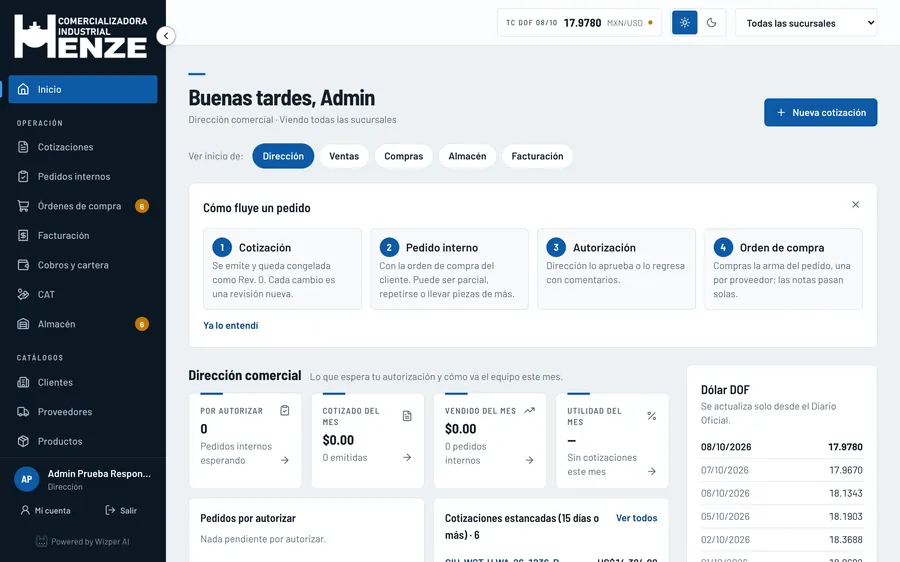This screenshot has height=562, width=900.
Task: Click the arrow on Utilidad del mes card
Action: (651, 471)
